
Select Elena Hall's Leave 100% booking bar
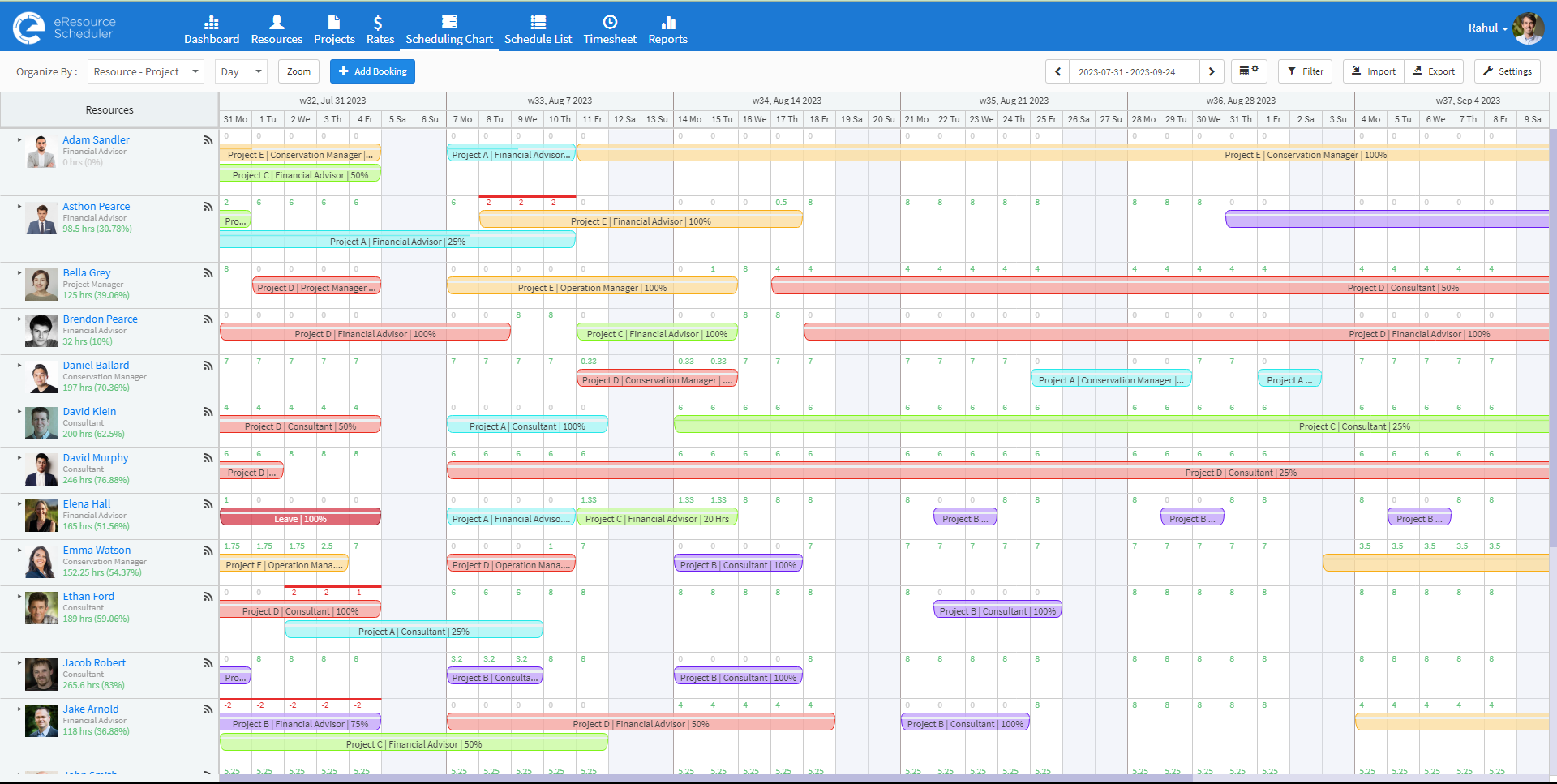(300, 519)
